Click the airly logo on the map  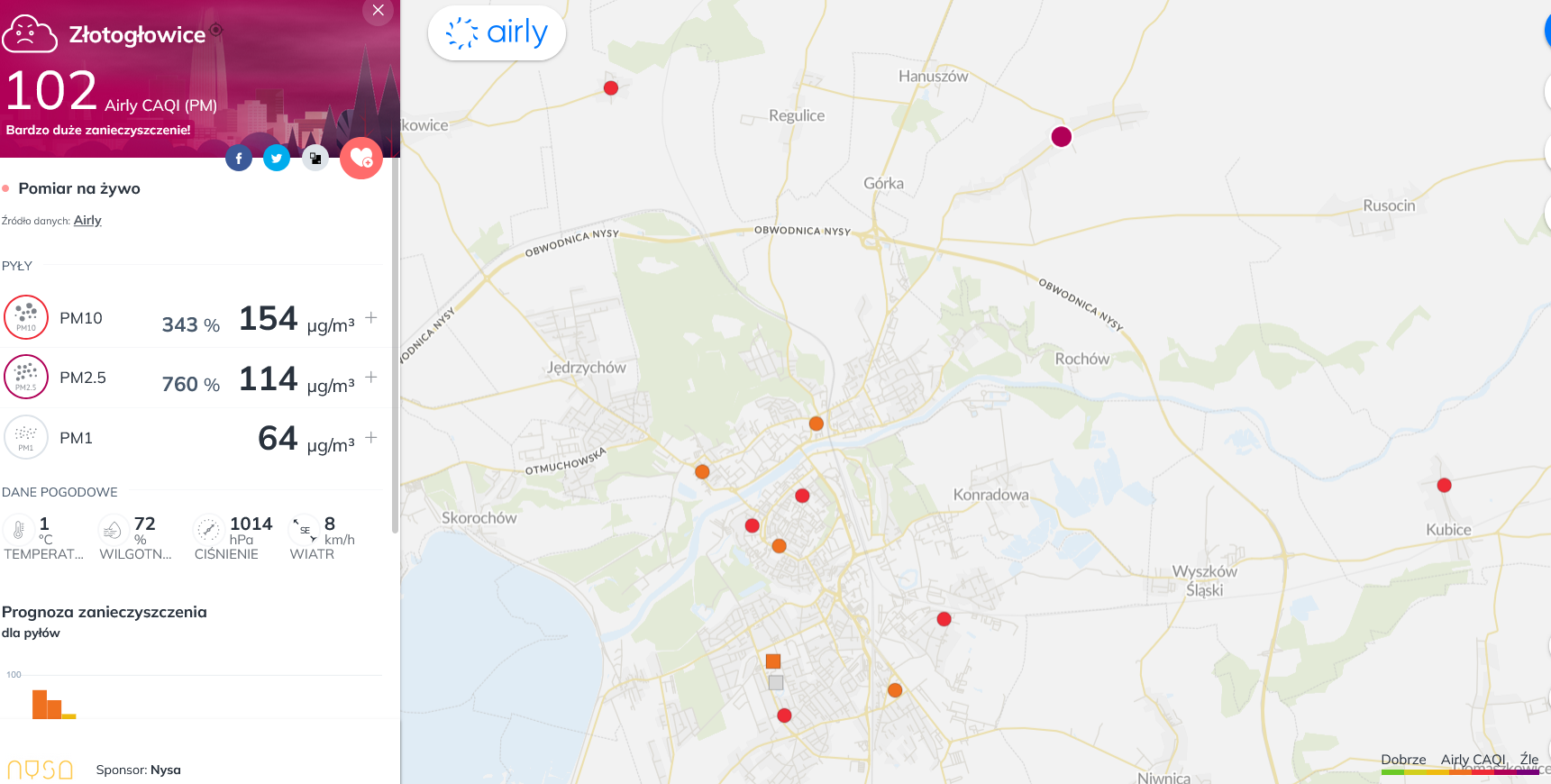[497, 33]
